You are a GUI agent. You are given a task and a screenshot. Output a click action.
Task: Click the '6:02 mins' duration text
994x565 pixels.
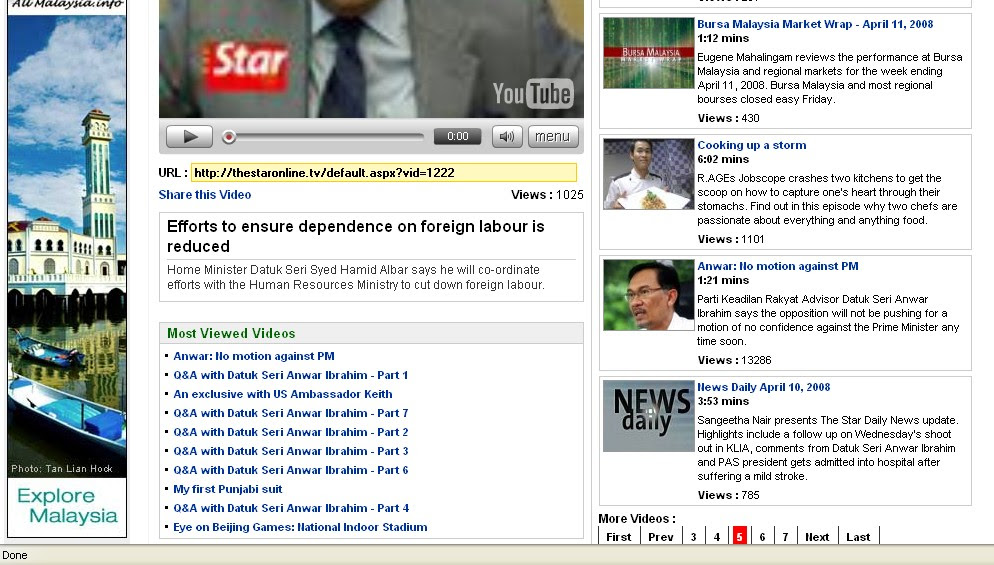[723, 159]
